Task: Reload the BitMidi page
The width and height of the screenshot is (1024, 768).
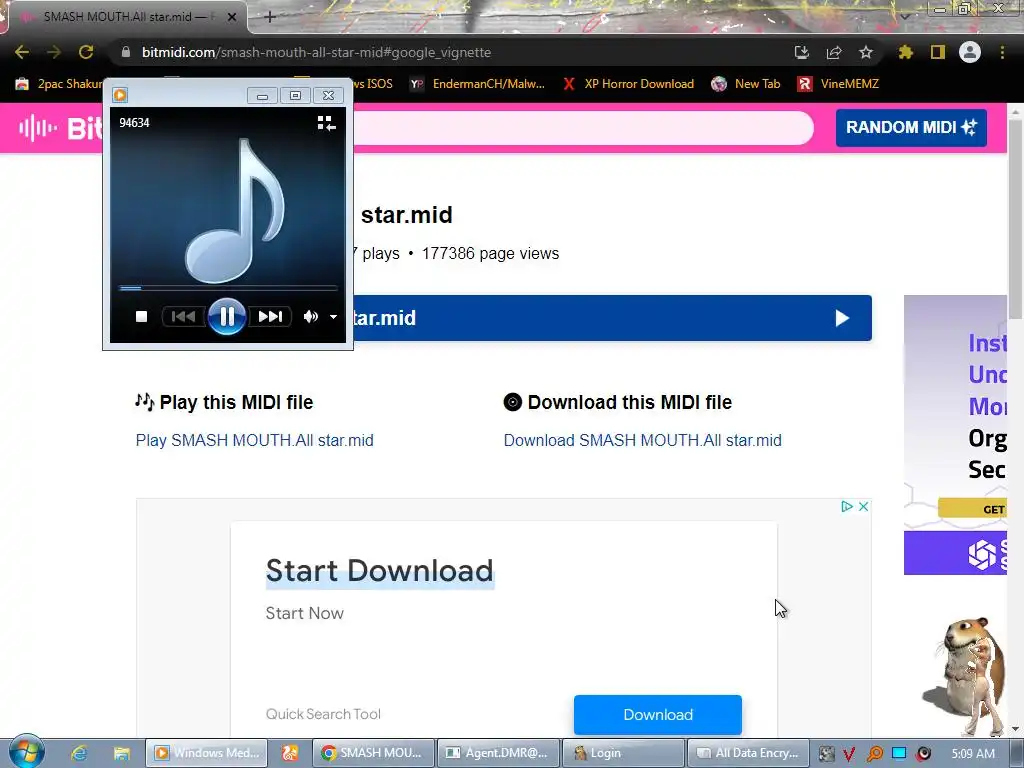Action: pyautogui.click(x=86, y=52)
